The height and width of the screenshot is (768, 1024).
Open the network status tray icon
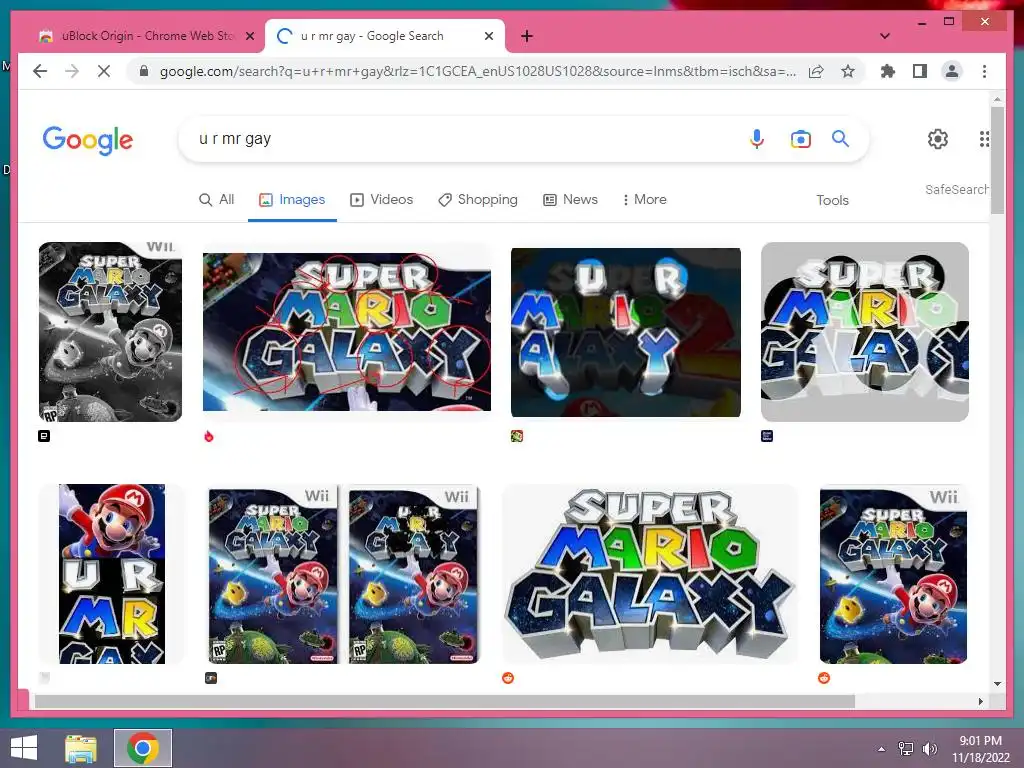(905, 749)
